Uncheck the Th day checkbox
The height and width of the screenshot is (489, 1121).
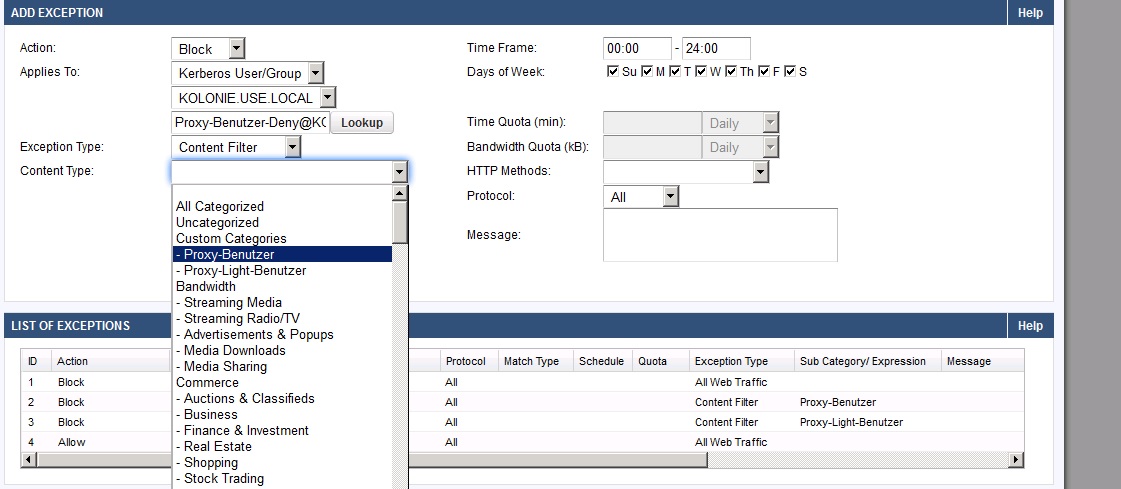(731, 72)
